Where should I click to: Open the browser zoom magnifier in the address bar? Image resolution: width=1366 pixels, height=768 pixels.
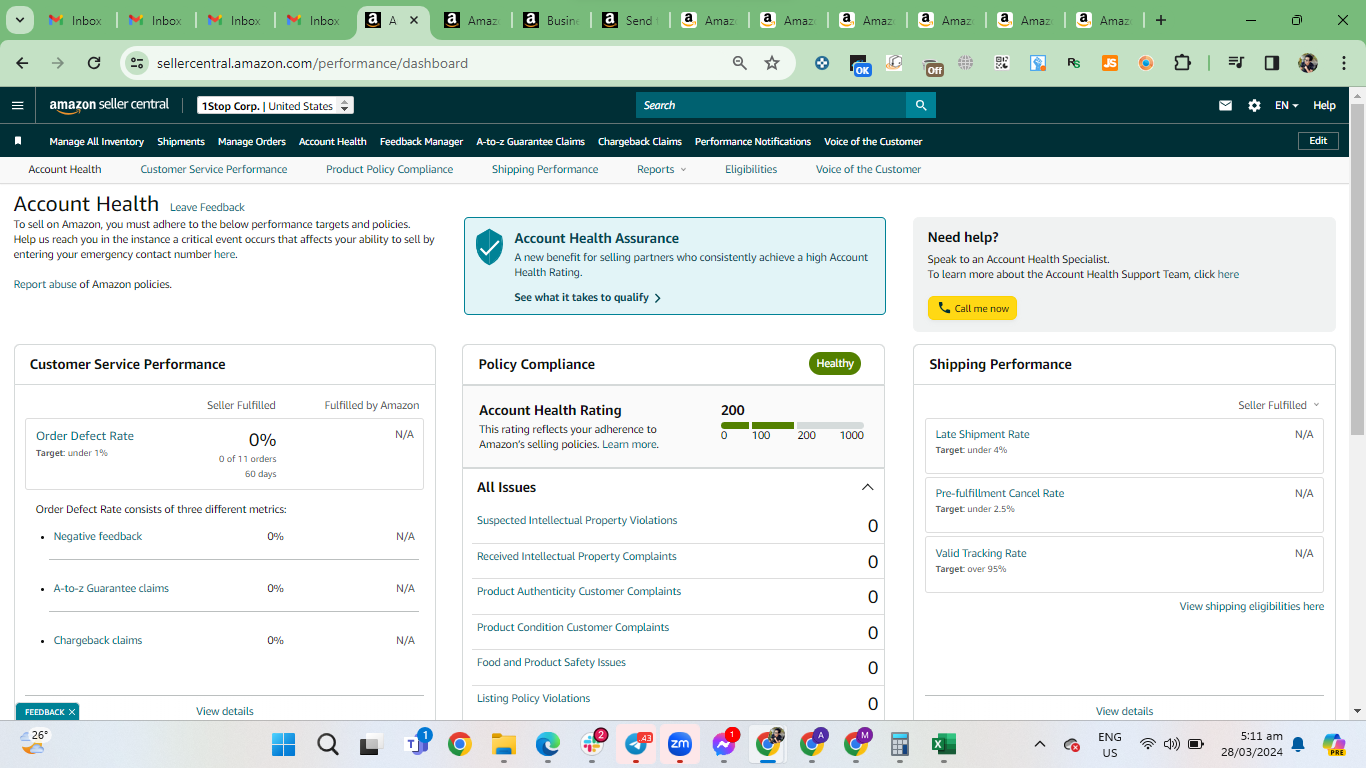click(740, 63)
